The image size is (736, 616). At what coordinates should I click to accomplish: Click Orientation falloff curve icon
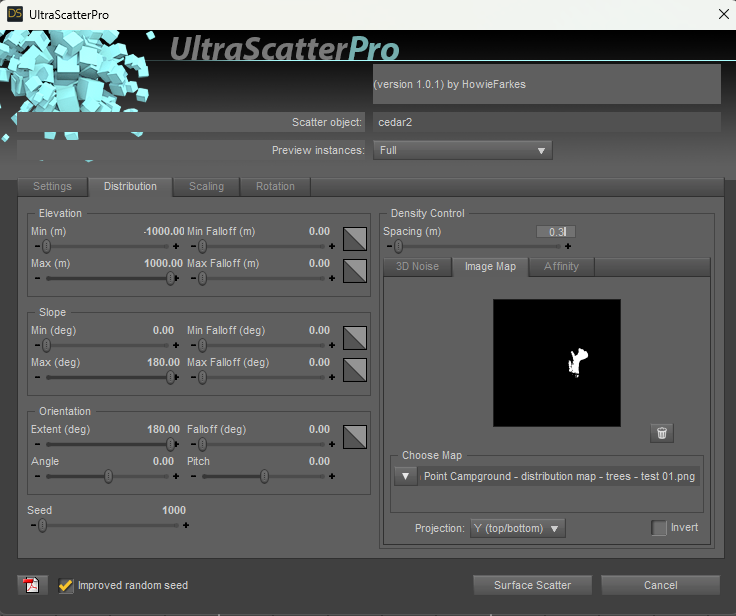[x=355, y=437]
